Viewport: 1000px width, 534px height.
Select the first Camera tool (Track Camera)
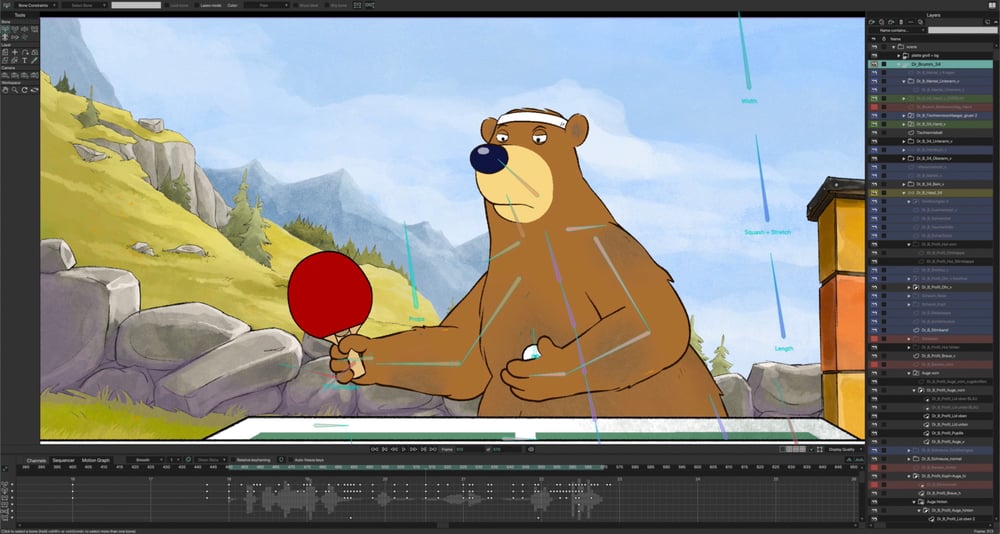coord(5,75)
